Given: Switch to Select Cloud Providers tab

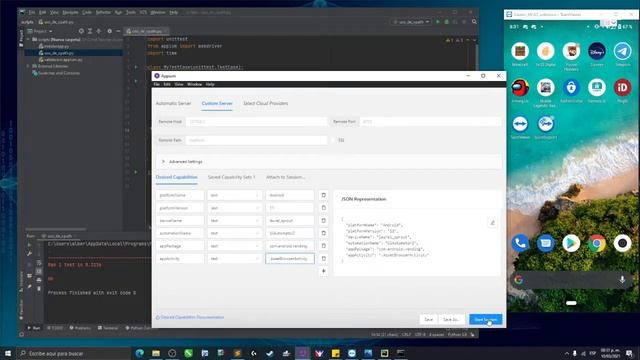Looking at the screenshot, I should pyautogui.click(x=266, y=104).
